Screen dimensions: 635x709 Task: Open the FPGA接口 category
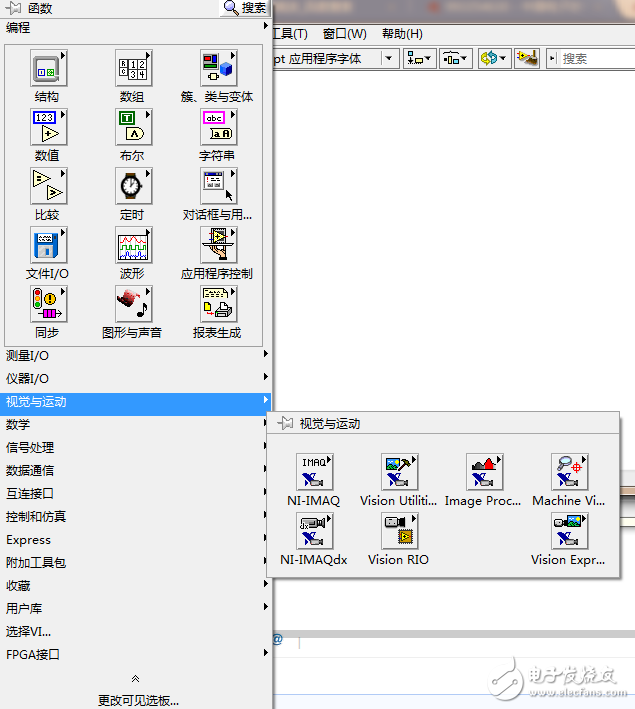(136, 654)
